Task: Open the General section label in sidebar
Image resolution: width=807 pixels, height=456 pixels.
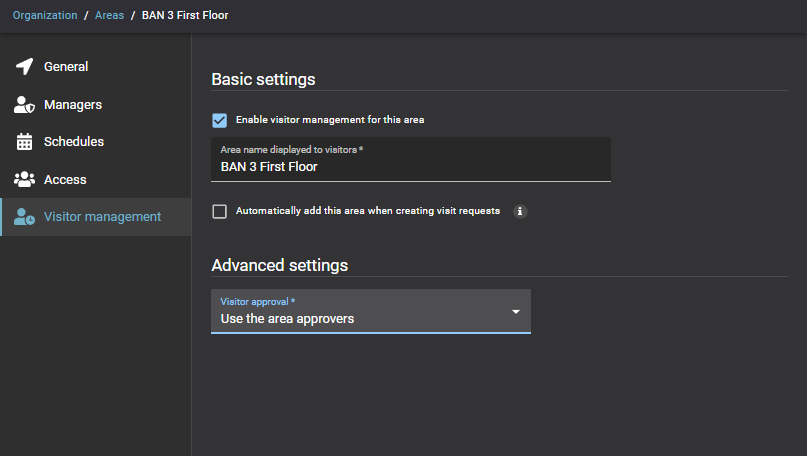Action: [66, 67]
